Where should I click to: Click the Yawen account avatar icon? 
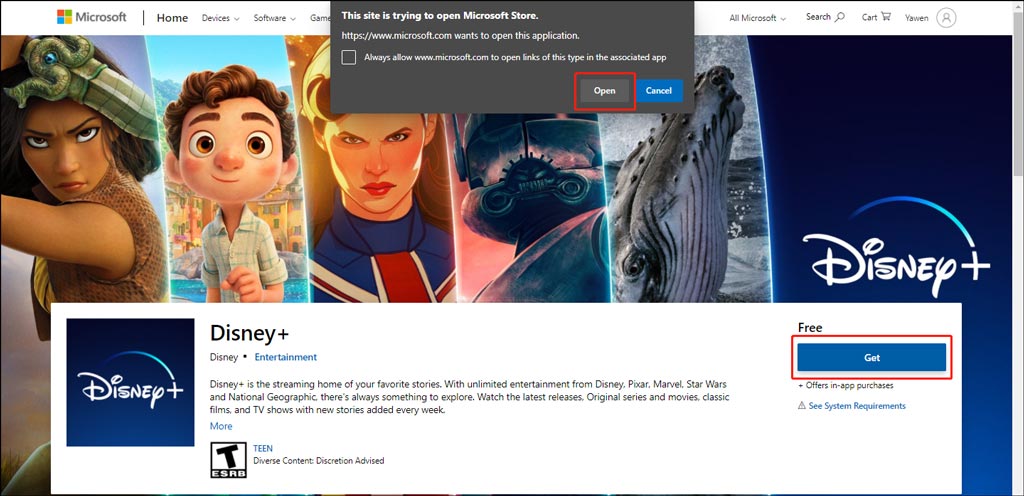point(946,17)
